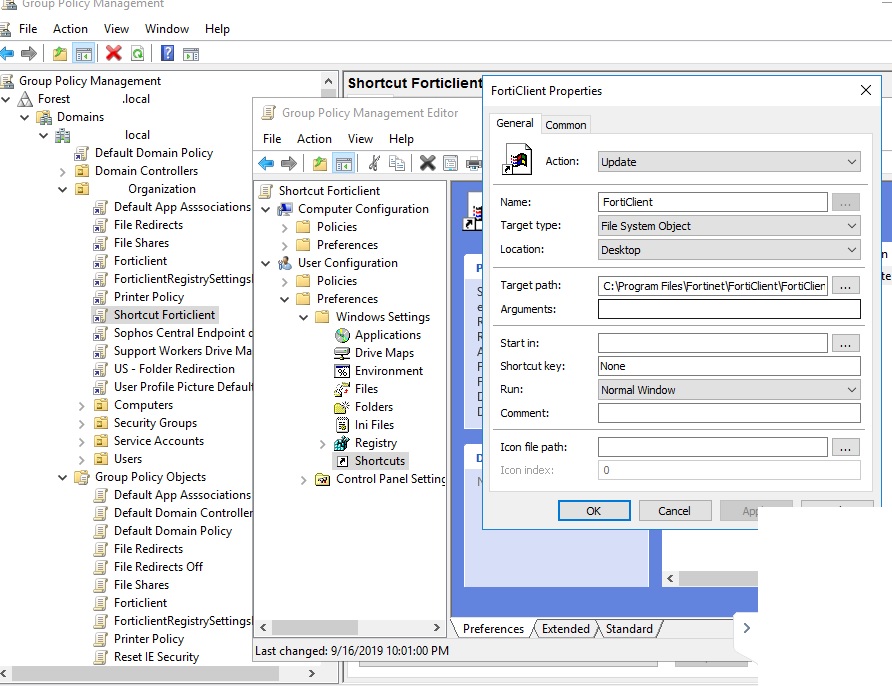Select the General tab in FortiClient Properties
This screenshot has width=892, height=686.
coord(515,123)
